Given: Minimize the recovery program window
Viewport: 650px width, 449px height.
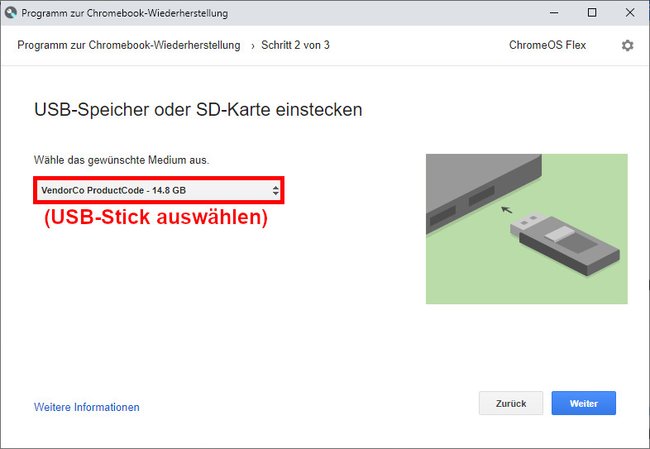Looking at the screenshot, I should (x=554, y=13).
